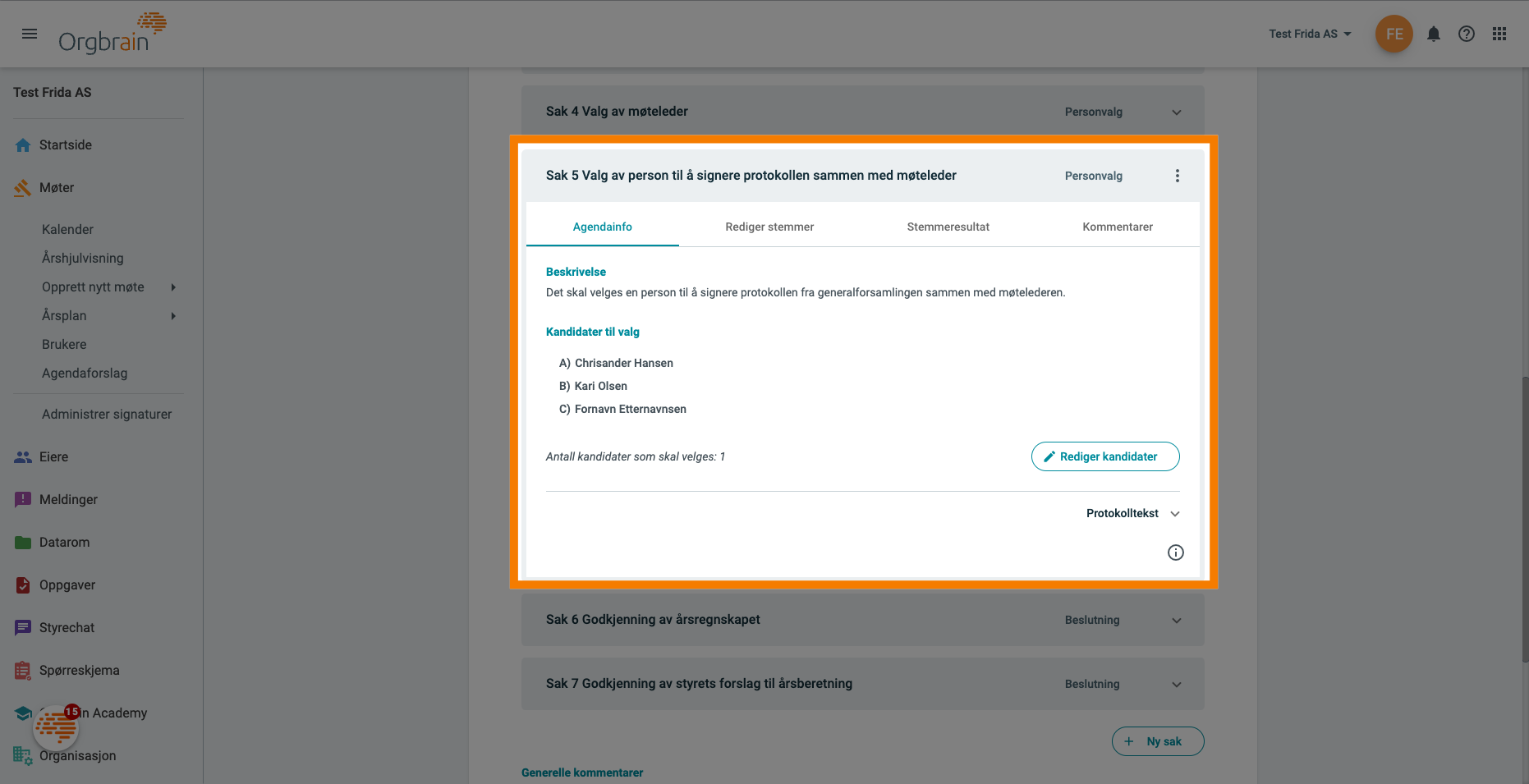Image resolution: width=1529 pixels, height=784 pixels.
Task: Click the Startside home icon
Action: click(23, 145)
